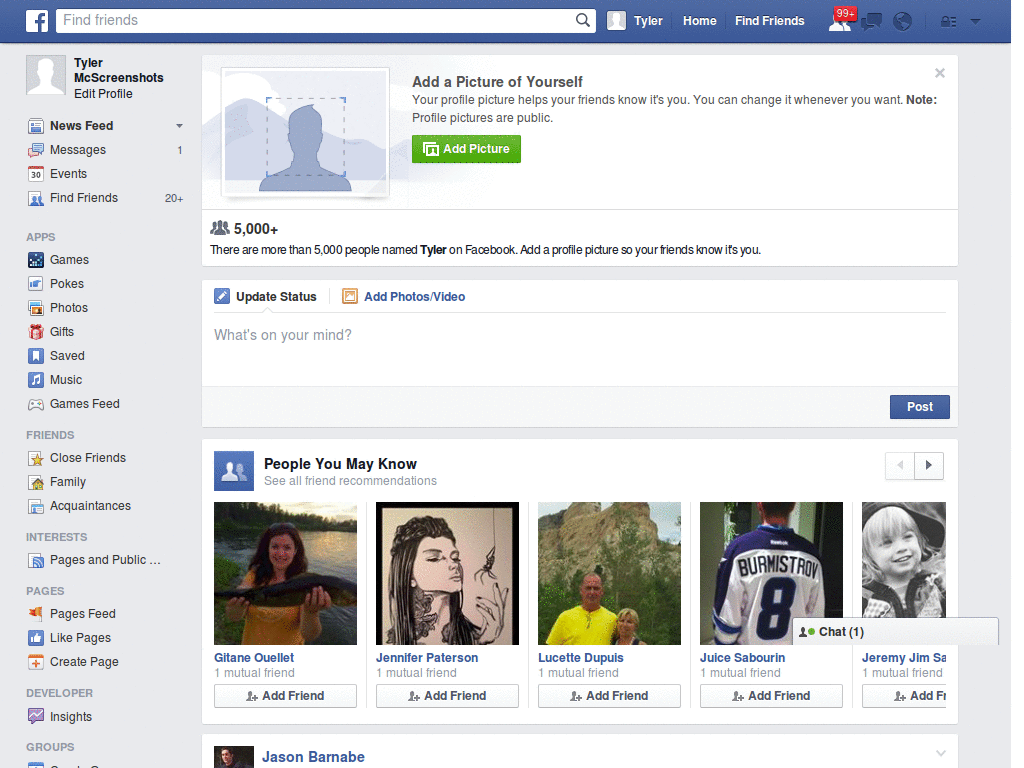Open account menu dropdown arrow in top bar
1024x768 pixels.
[x=976, y=22]
